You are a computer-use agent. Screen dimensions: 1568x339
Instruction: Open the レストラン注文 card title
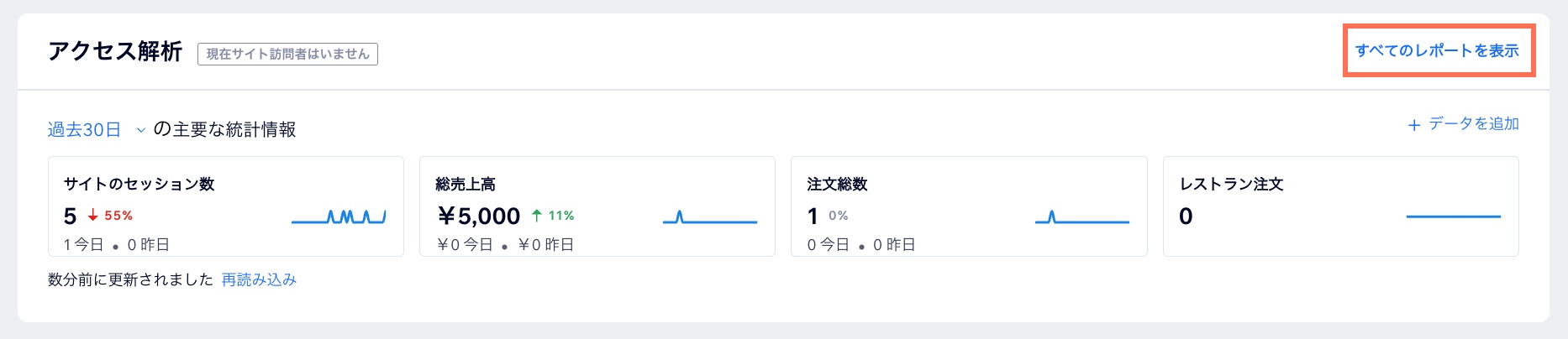1231,184
